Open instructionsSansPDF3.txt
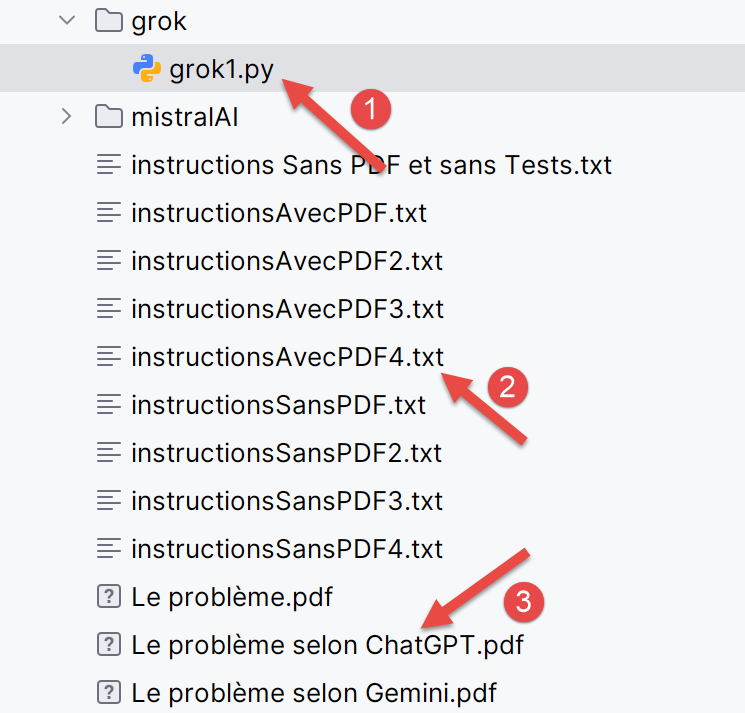The image size is (745, 713). click(286, 501)
